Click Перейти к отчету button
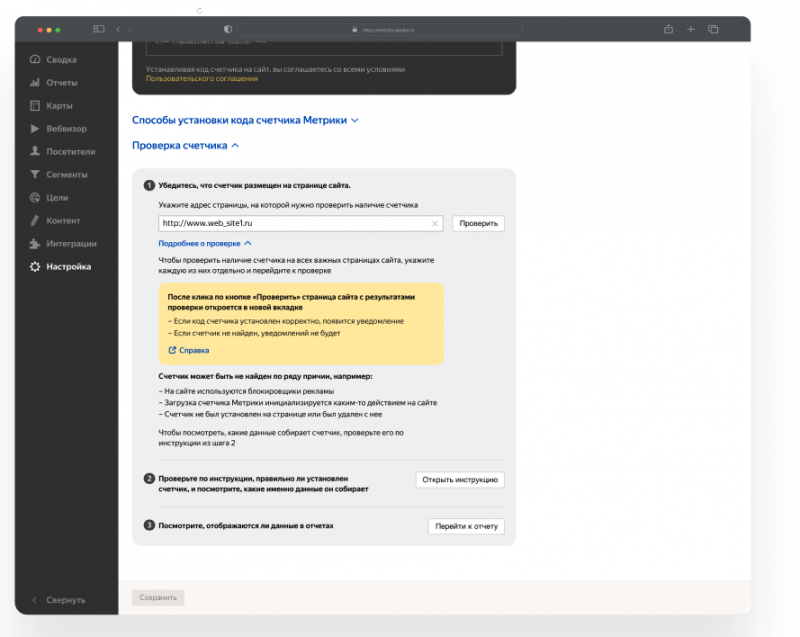The image size is (800, 637). click(x=466, y=526)
